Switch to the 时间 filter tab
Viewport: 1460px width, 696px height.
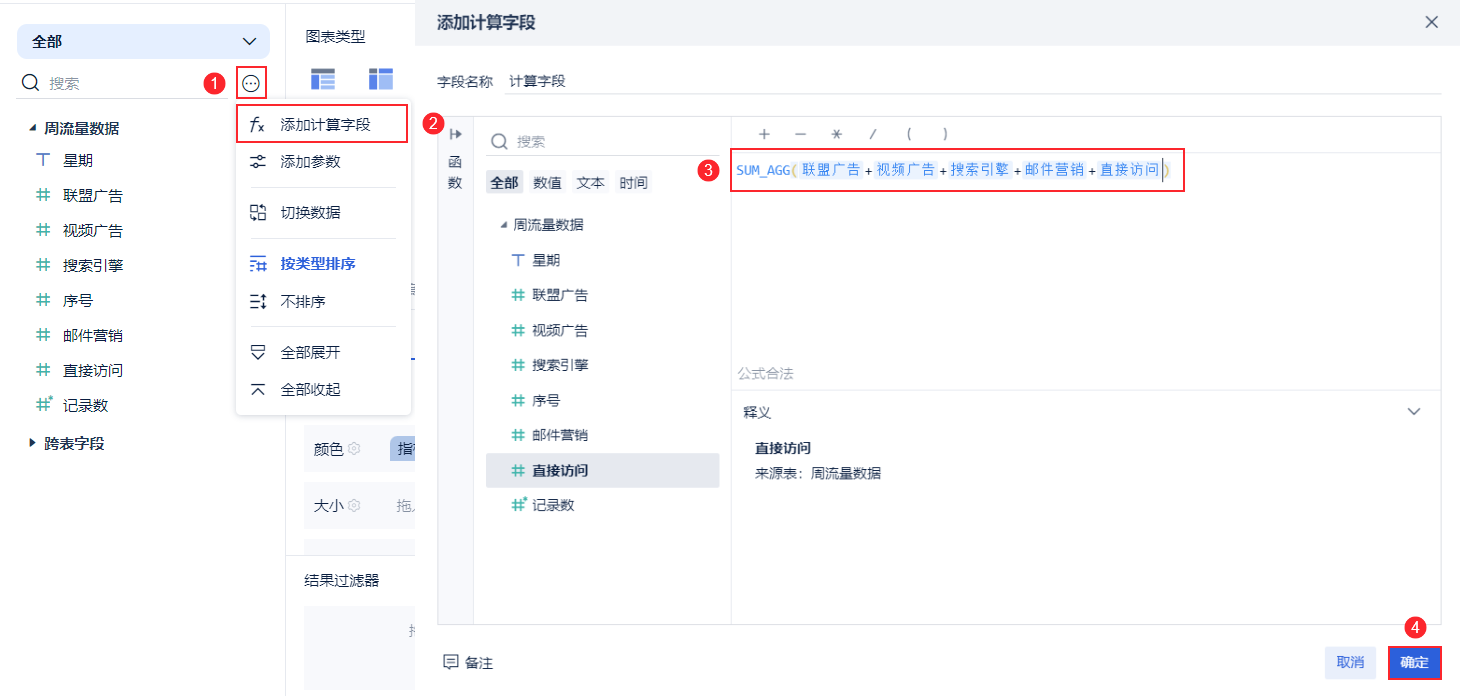(633, 183)
